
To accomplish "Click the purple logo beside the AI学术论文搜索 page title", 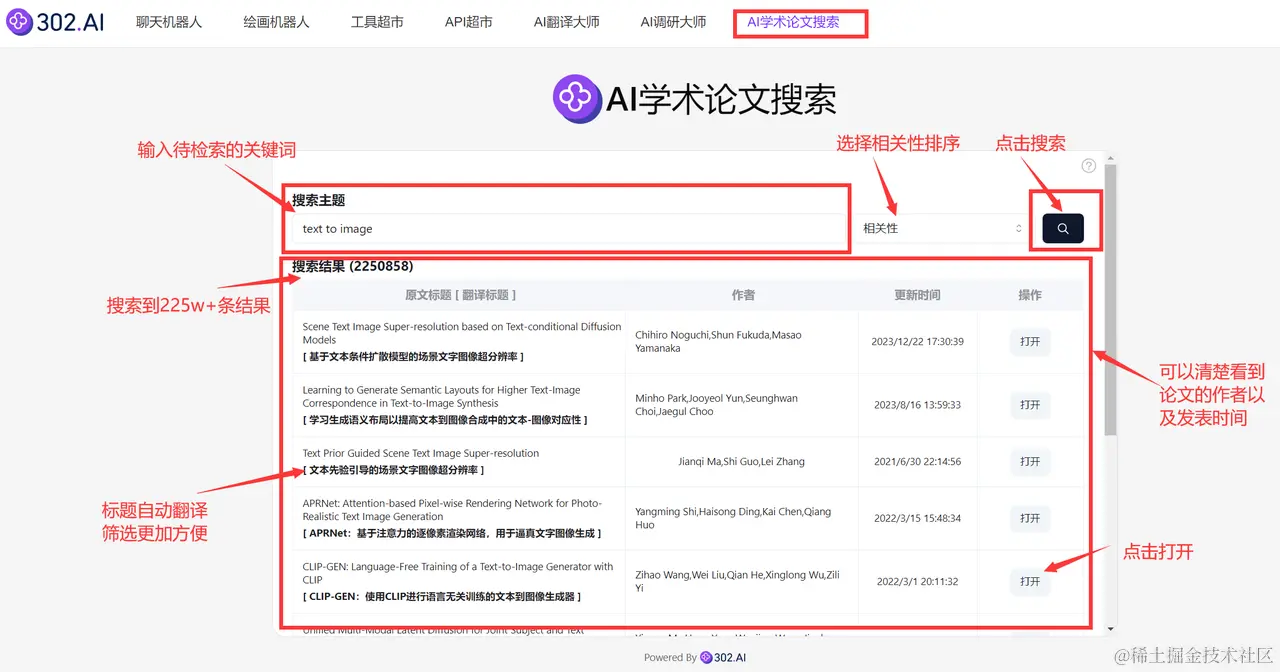I will [x=577, y=100].
